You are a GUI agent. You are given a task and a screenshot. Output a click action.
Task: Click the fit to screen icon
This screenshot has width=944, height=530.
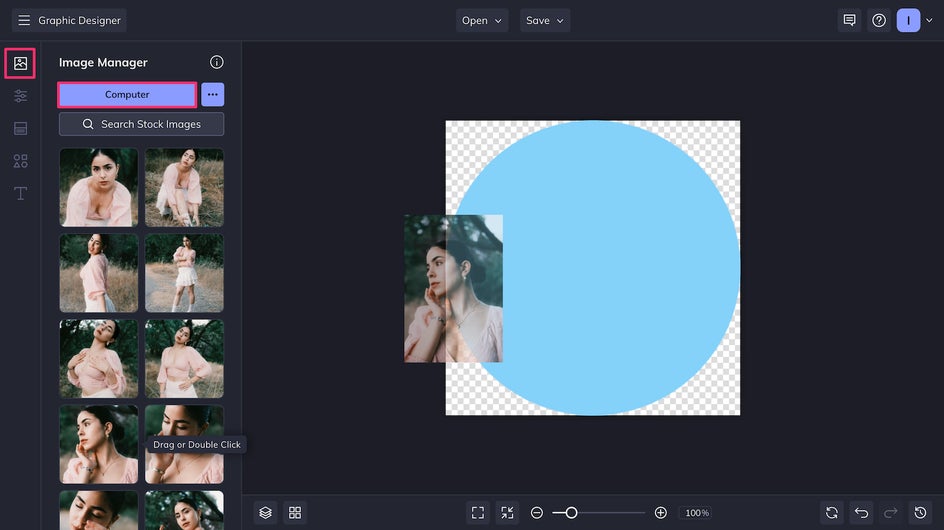pos(478,513)
